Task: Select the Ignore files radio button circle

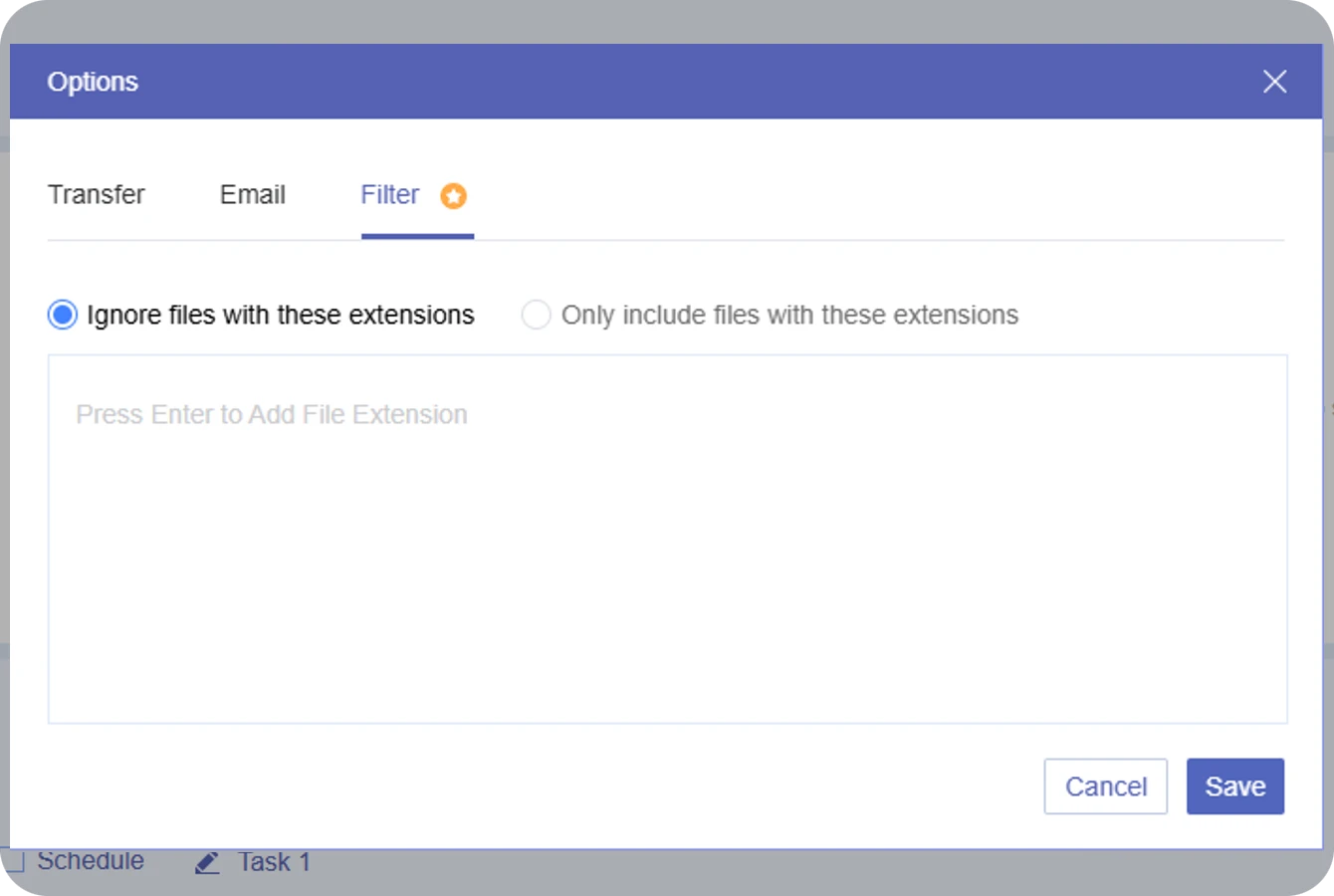Action: click(63, 315)
